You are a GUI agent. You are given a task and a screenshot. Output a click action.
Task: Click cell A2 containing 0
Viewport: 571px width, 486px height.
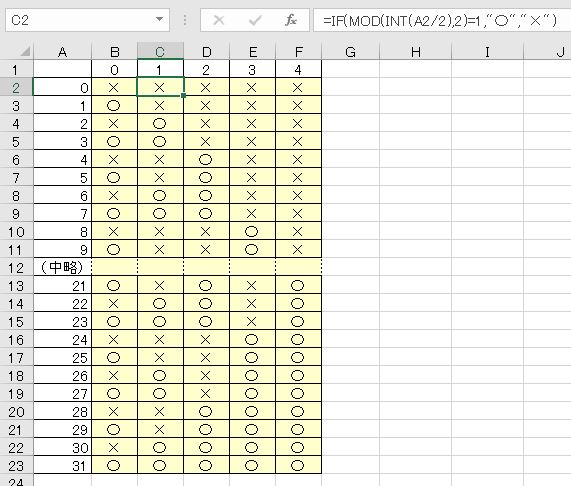[x=62, y=87]
